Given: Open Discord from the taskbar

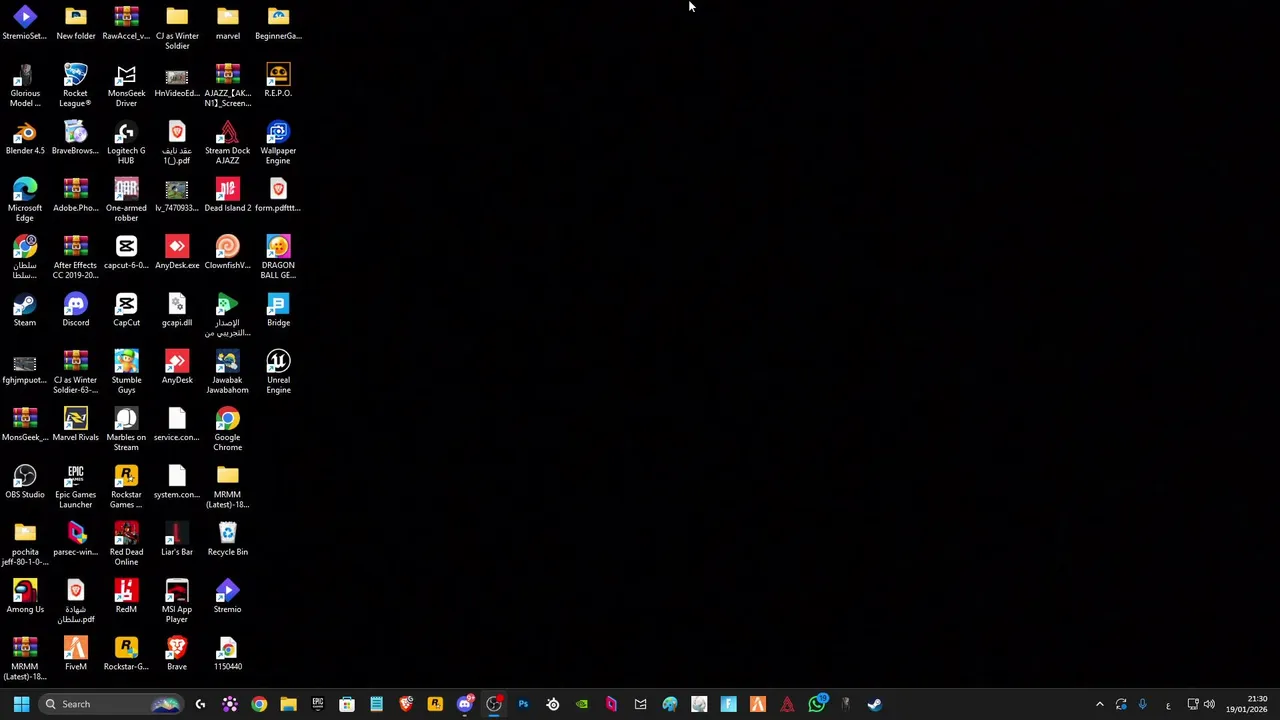Looking at the screenshot, I should pyautogui.click(x=464, y=704).
